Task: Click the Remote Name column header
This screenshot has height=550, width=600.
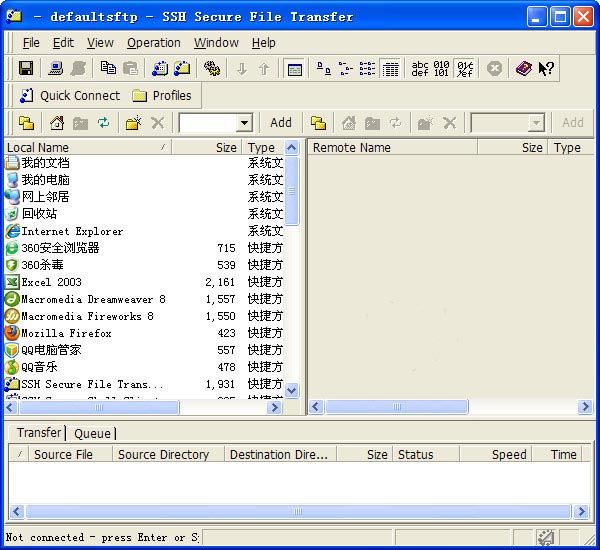Action: [x=393, y=147]
